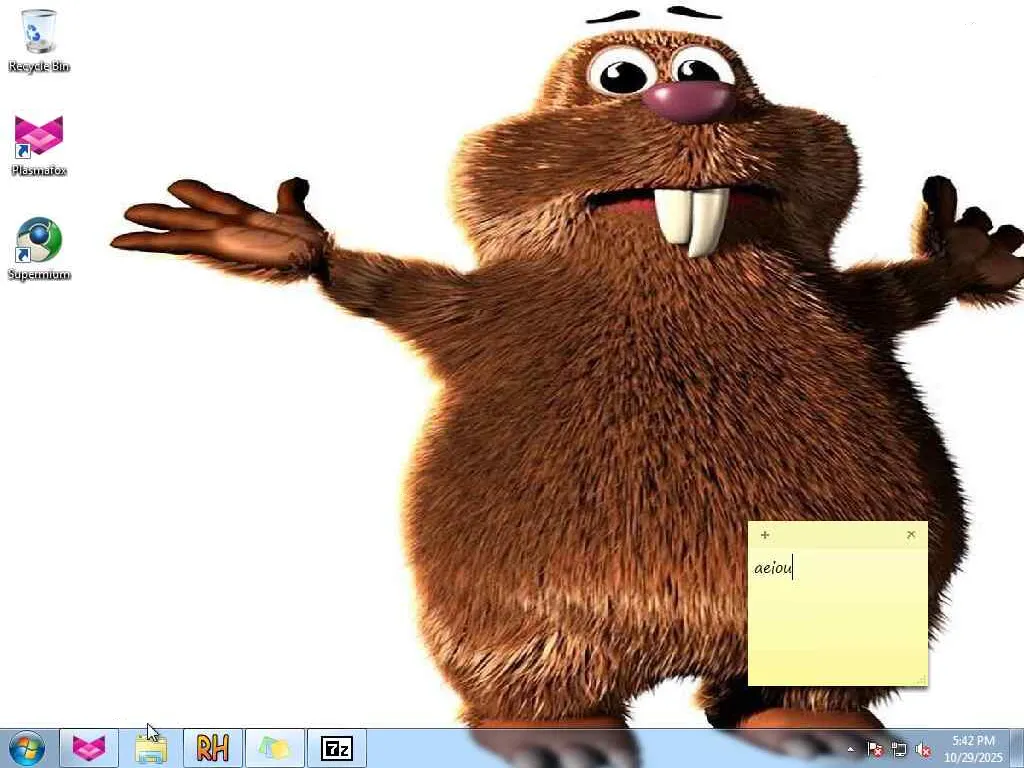The height and width of the screenshot is (768, 1024).
Task: Click the muted volume tray icon
Action: 923,749
